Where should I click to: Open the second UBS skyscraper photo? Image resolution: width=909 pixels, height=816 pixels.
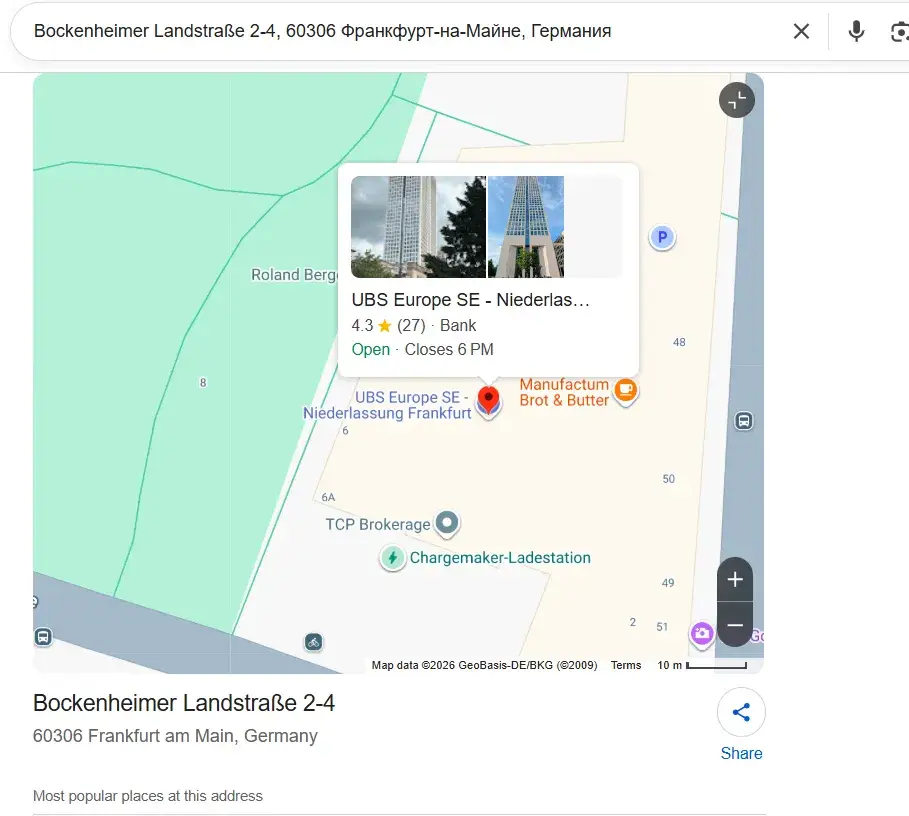526,227
